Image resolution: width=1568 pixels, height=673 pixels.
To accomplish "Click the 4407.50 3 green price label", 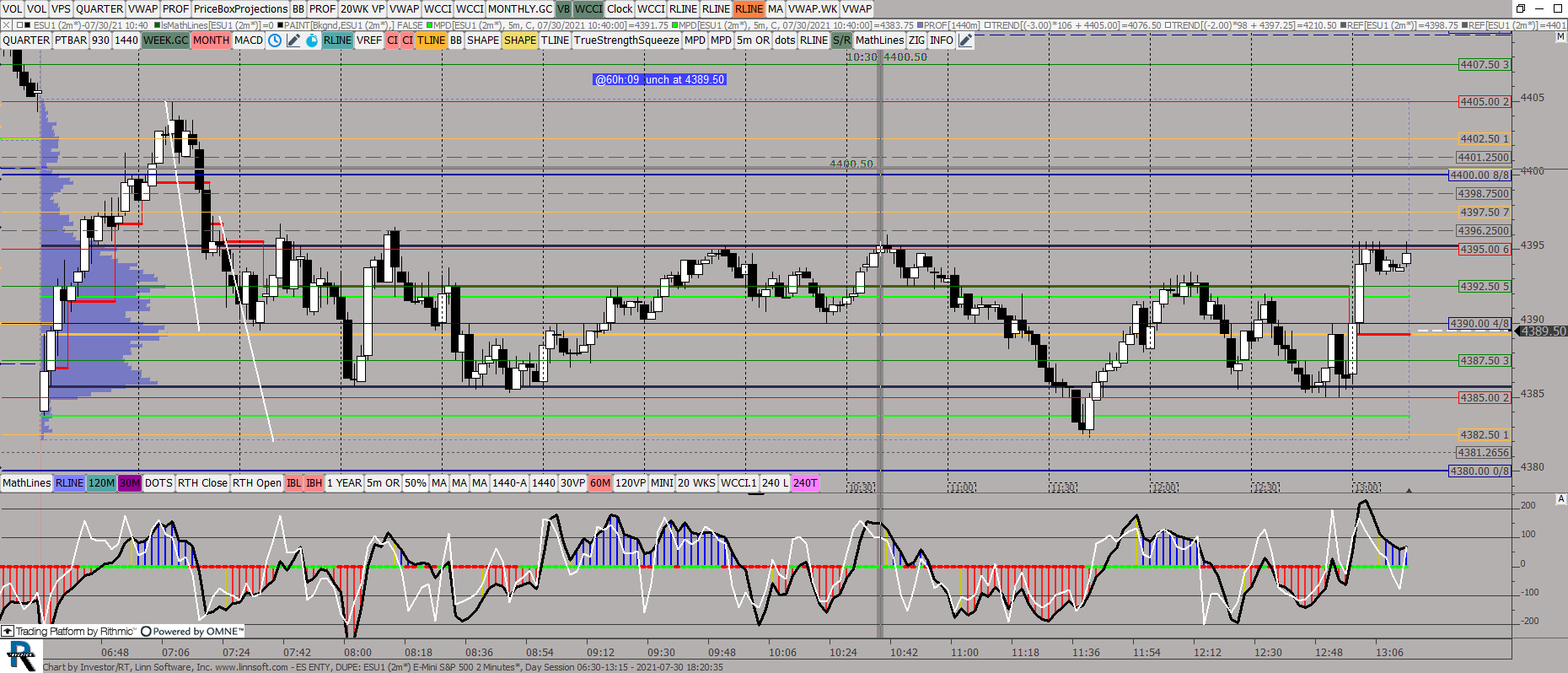I will coord(1485,64).
